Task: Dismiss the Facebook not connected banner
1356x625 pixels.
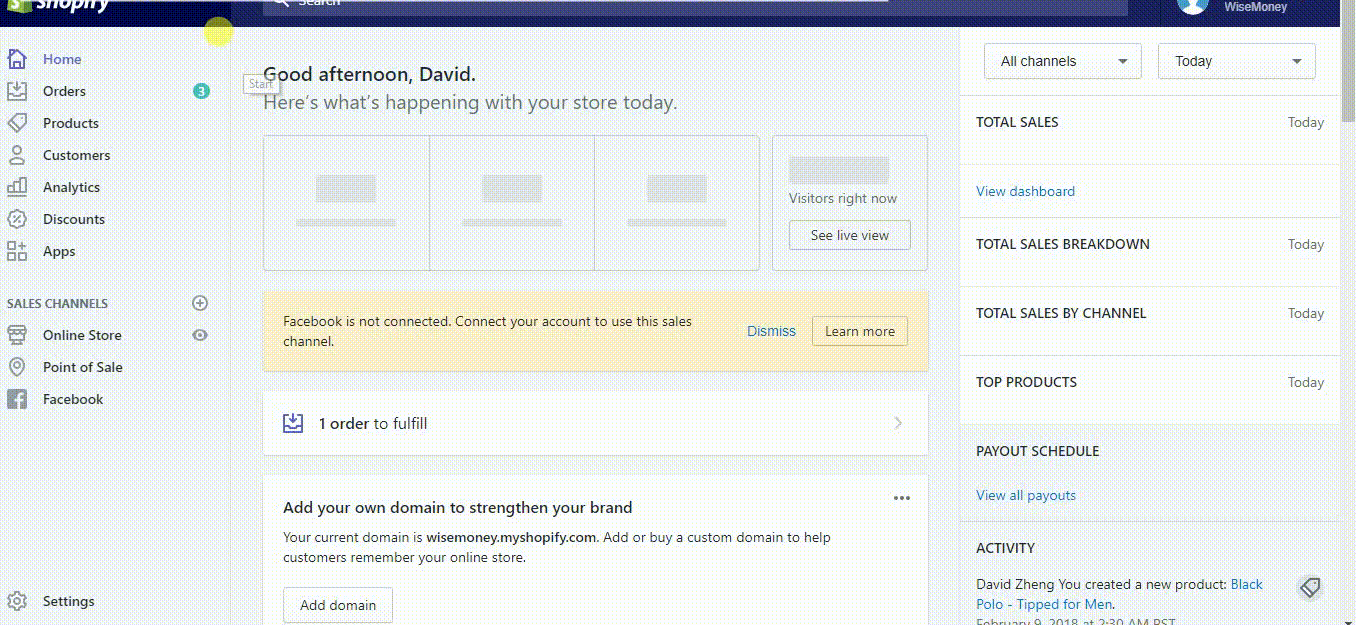Action: point(771,331)
